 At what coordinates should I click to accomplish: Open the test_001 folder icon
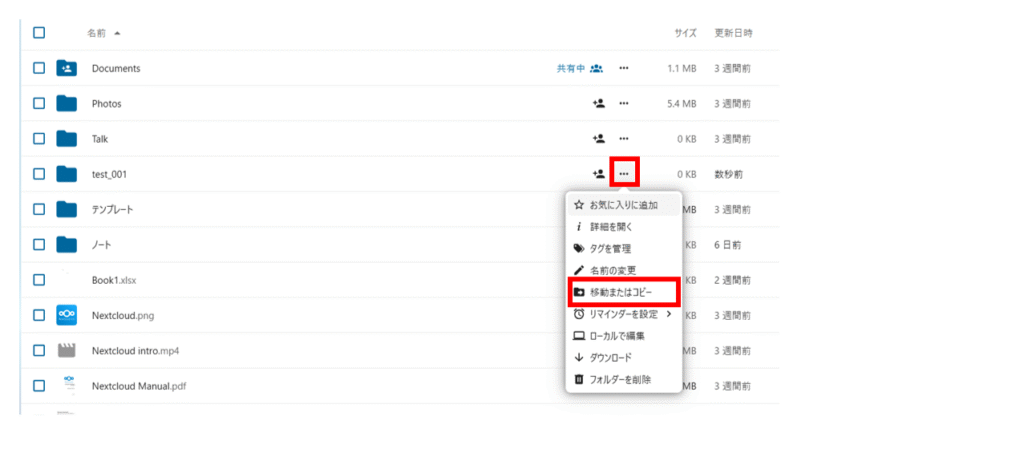coord(67,174)
